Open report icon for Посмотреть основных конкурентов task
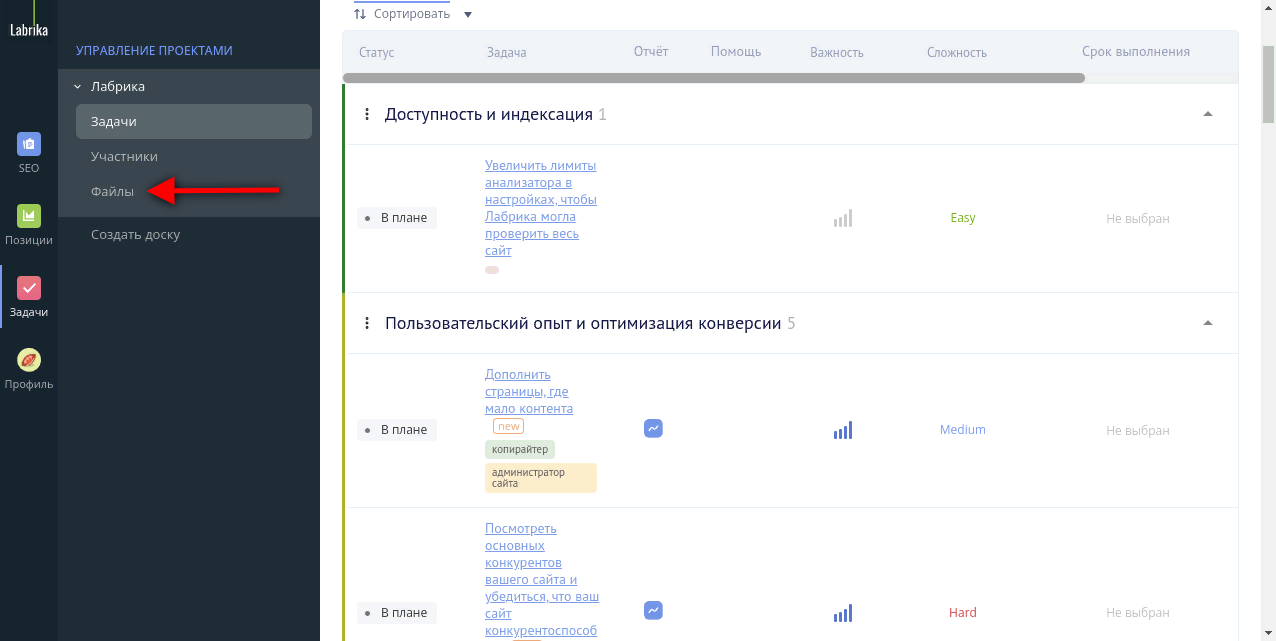 coord(653,610)
